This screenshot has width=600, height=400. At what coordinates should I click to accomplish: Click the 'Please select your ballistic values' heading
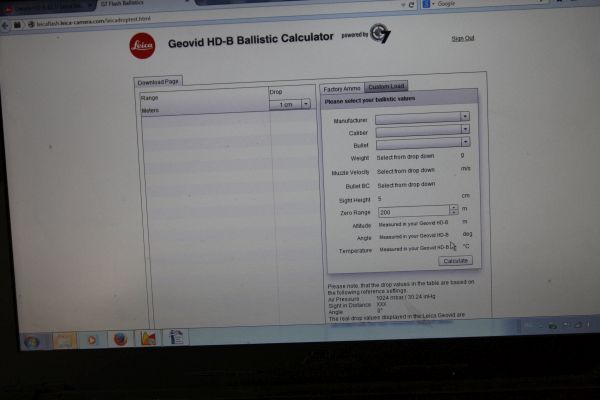point(370,100)
